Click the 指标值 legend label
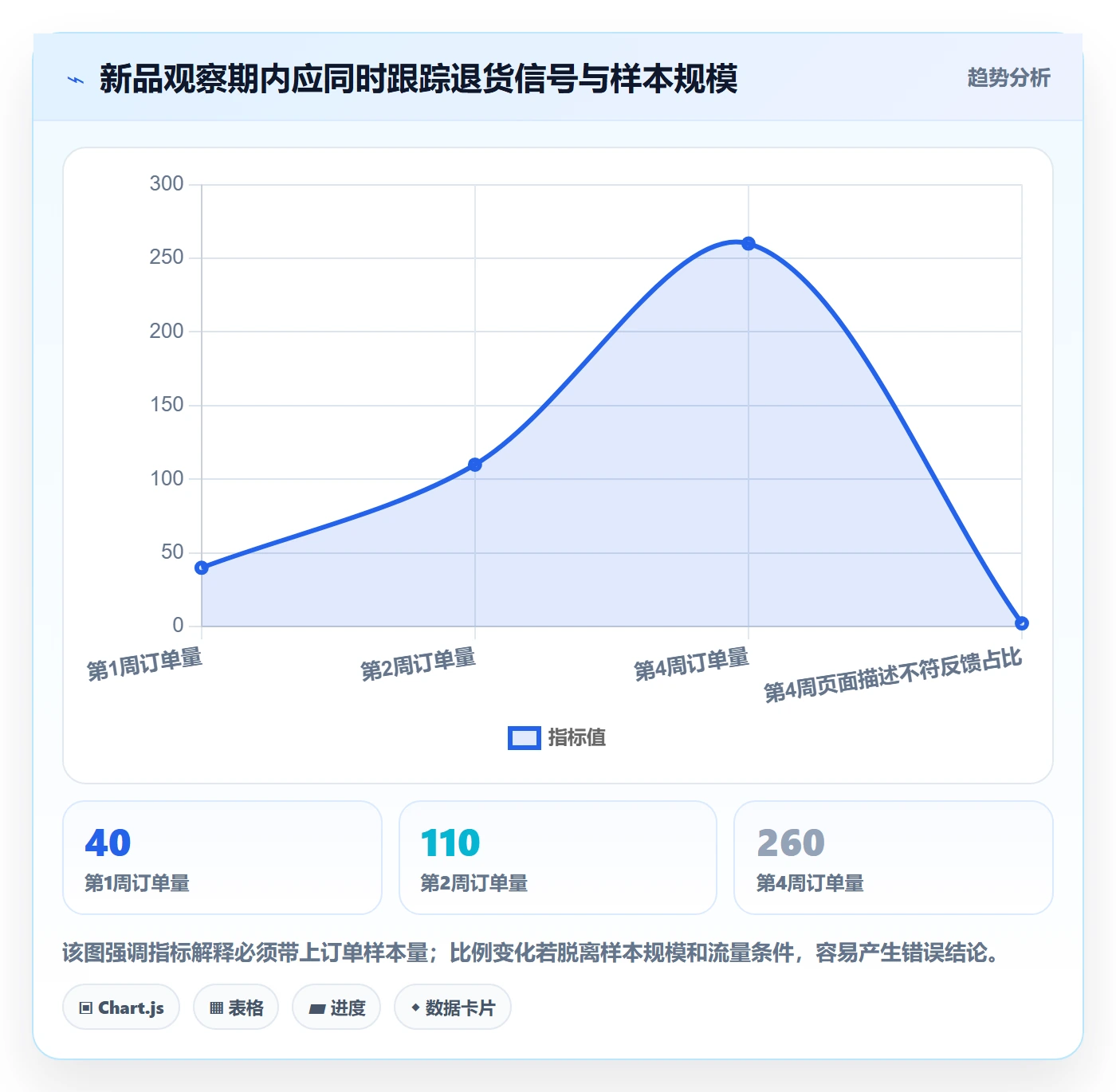 [577, 738]
